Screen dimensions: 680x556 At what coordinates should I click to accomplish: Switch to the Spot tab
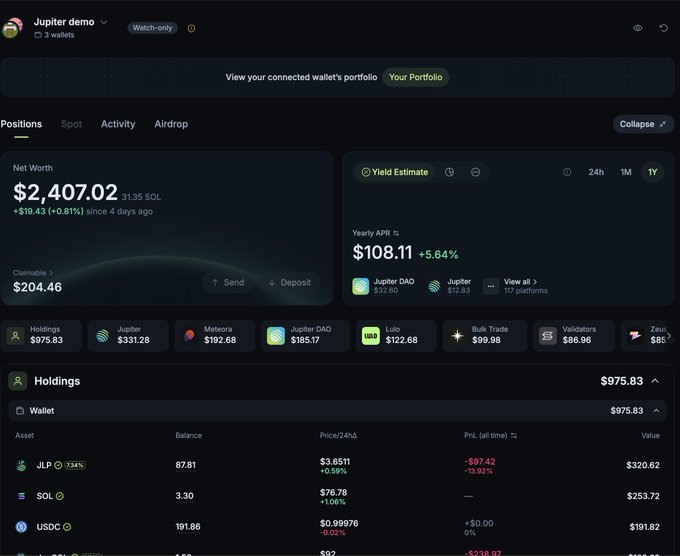[71, 124]
